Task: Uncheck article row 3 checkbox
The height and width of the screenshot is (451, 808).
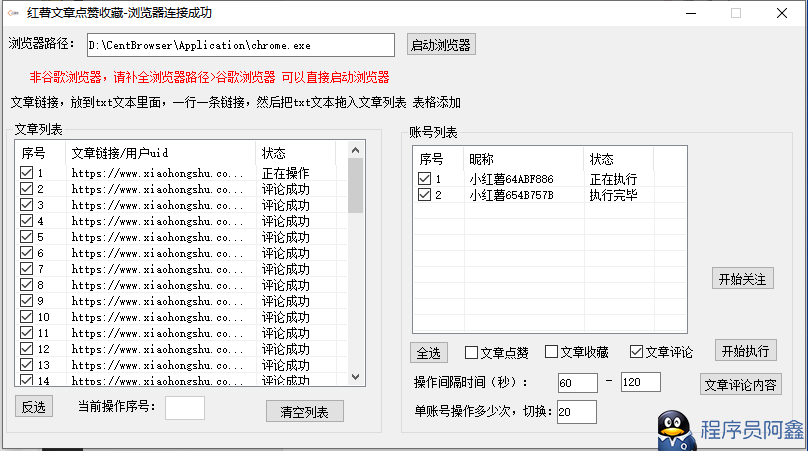Action: pyautogui.click(x=26, y=205)
